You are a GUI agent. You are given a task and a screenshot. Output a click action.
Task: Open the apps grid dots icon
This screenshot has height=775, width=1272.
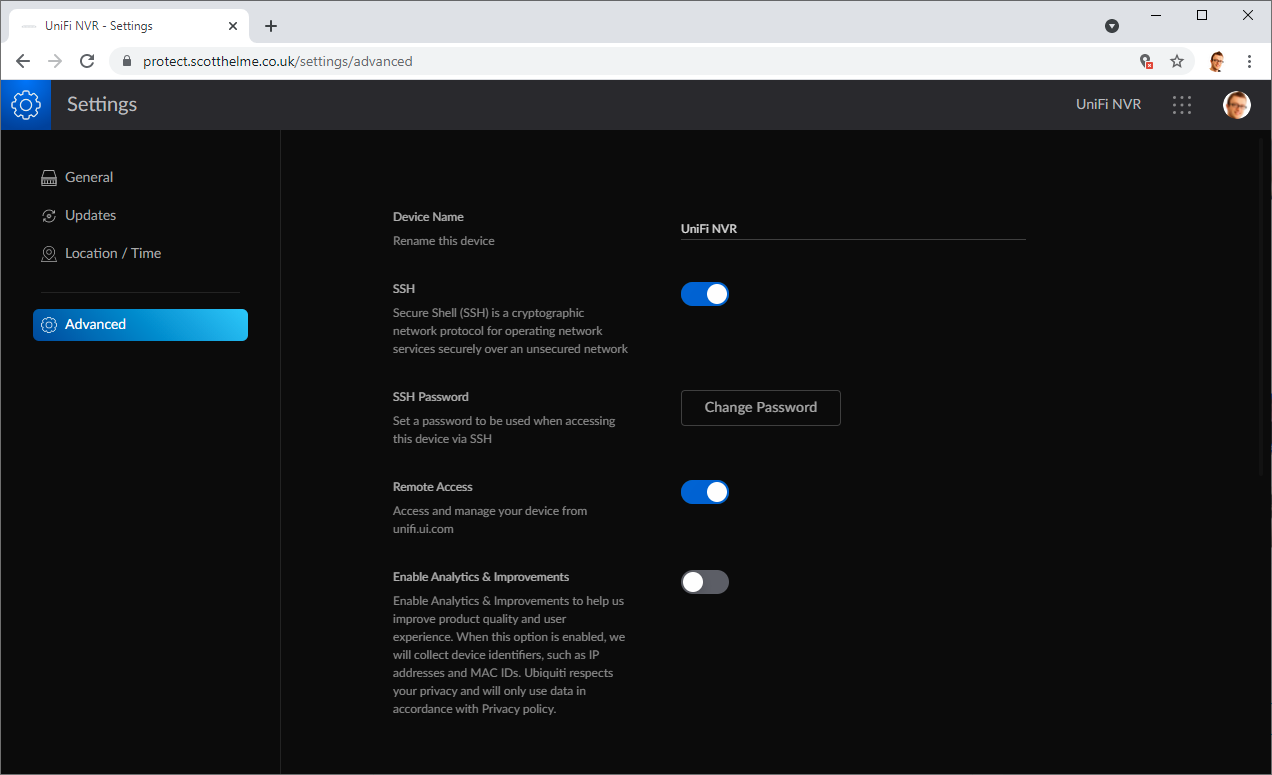[1182, 105]
